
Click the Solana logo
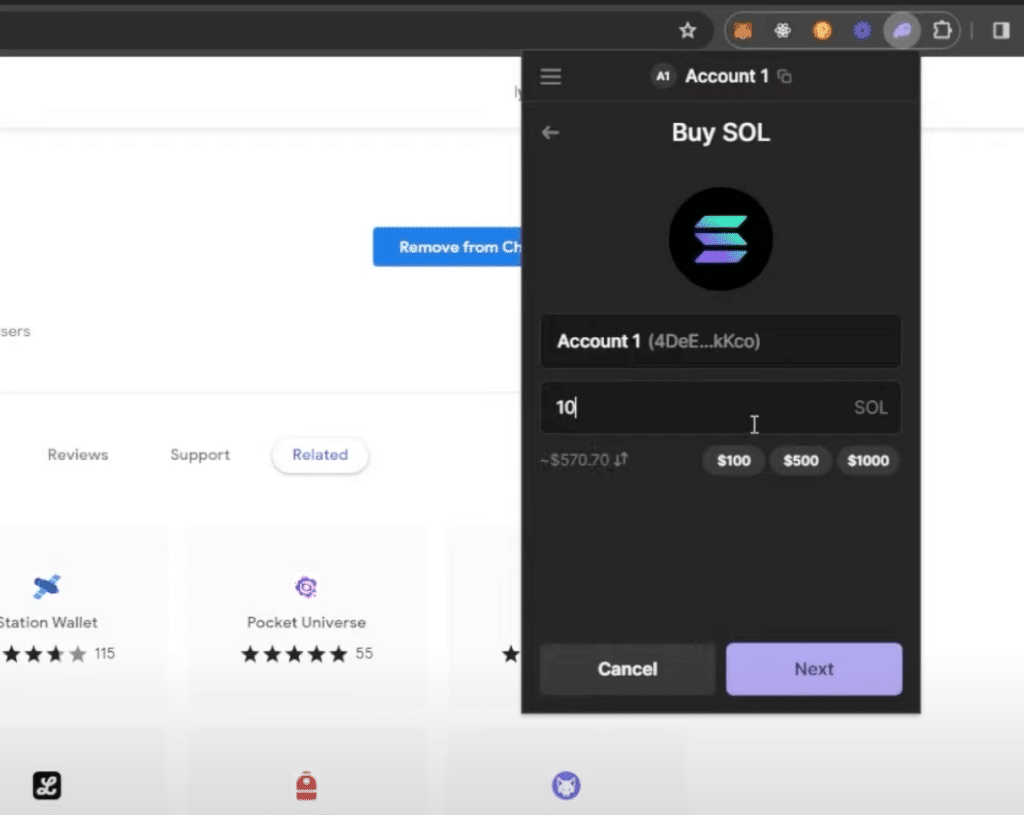[x=720, y=239]
